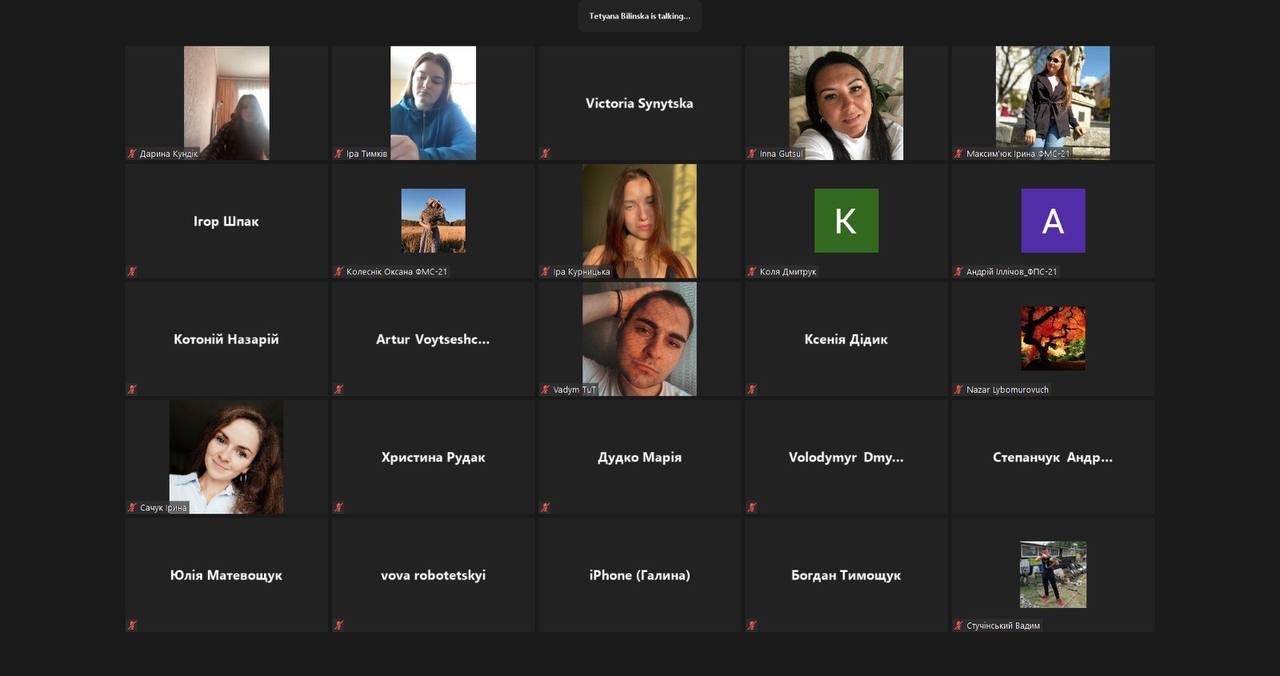Select the Дудко Марія participant tile
1280x676 pixels.
[x=639, y=457]
